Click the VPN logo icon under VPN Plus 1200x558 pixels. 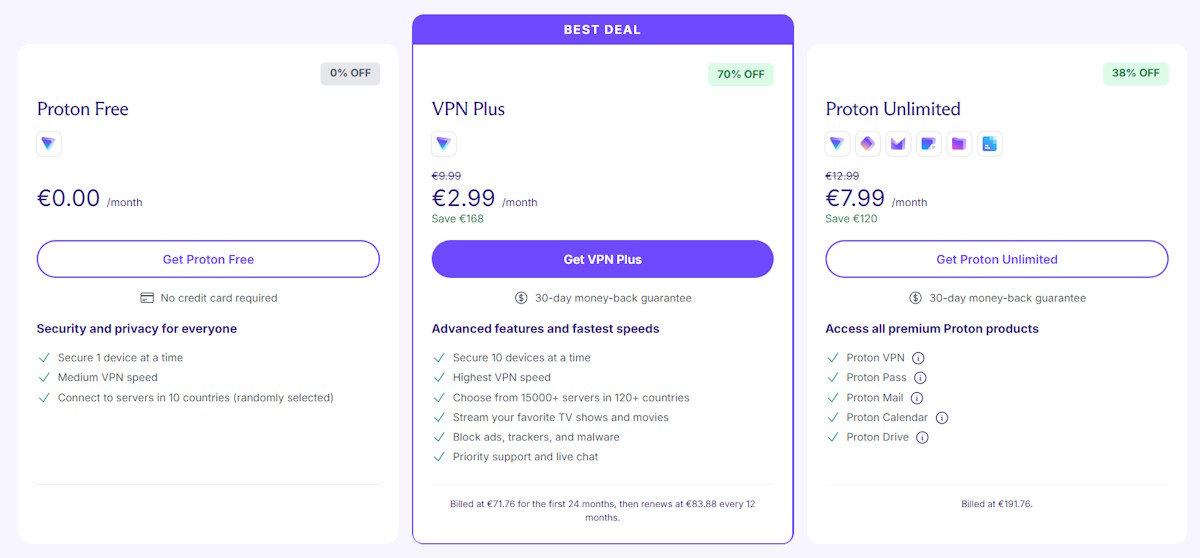click(x=444, y=144)
